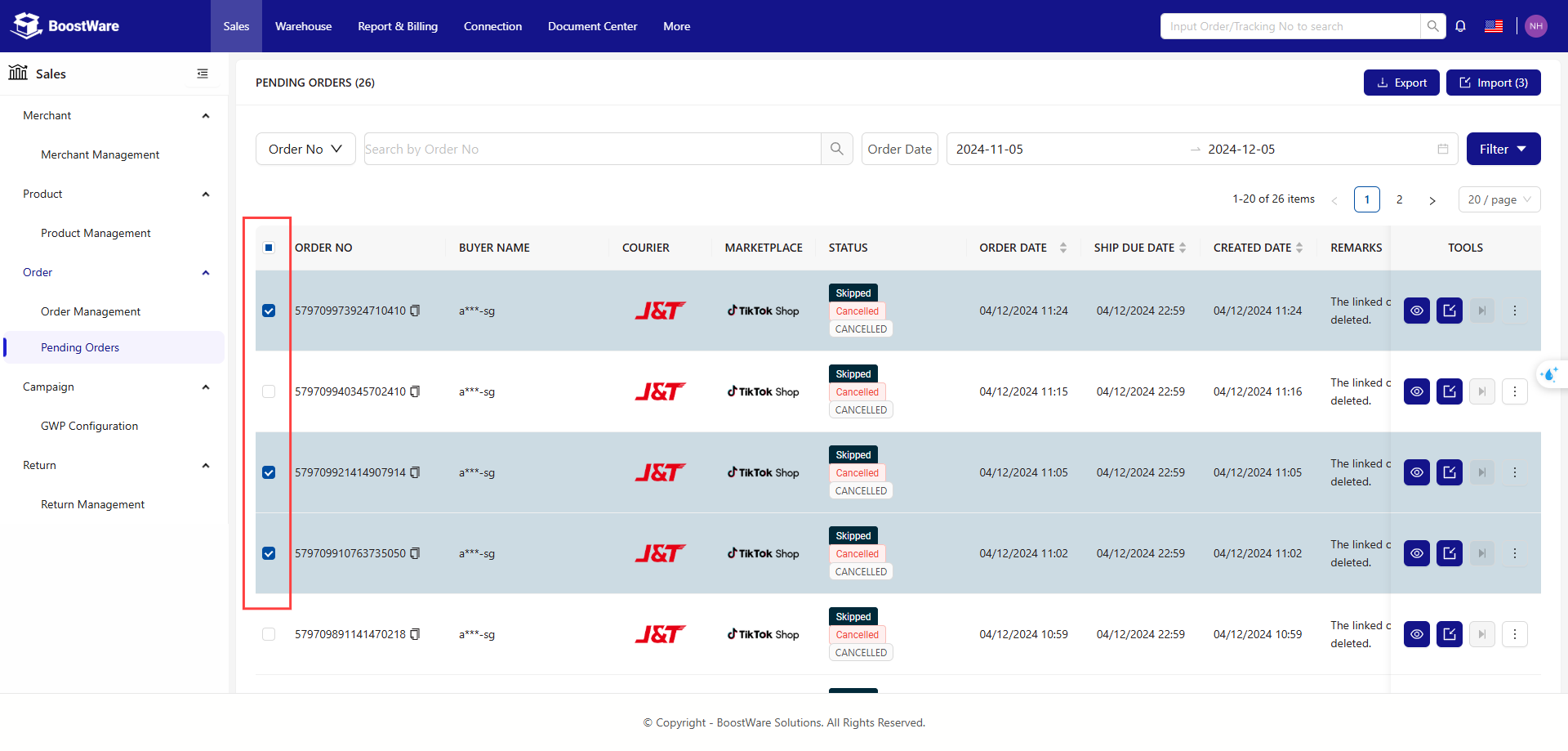The height and width of the screenshot is (751, 1568).
Task: Edit order 579709891141470218
Action: 1450,634
